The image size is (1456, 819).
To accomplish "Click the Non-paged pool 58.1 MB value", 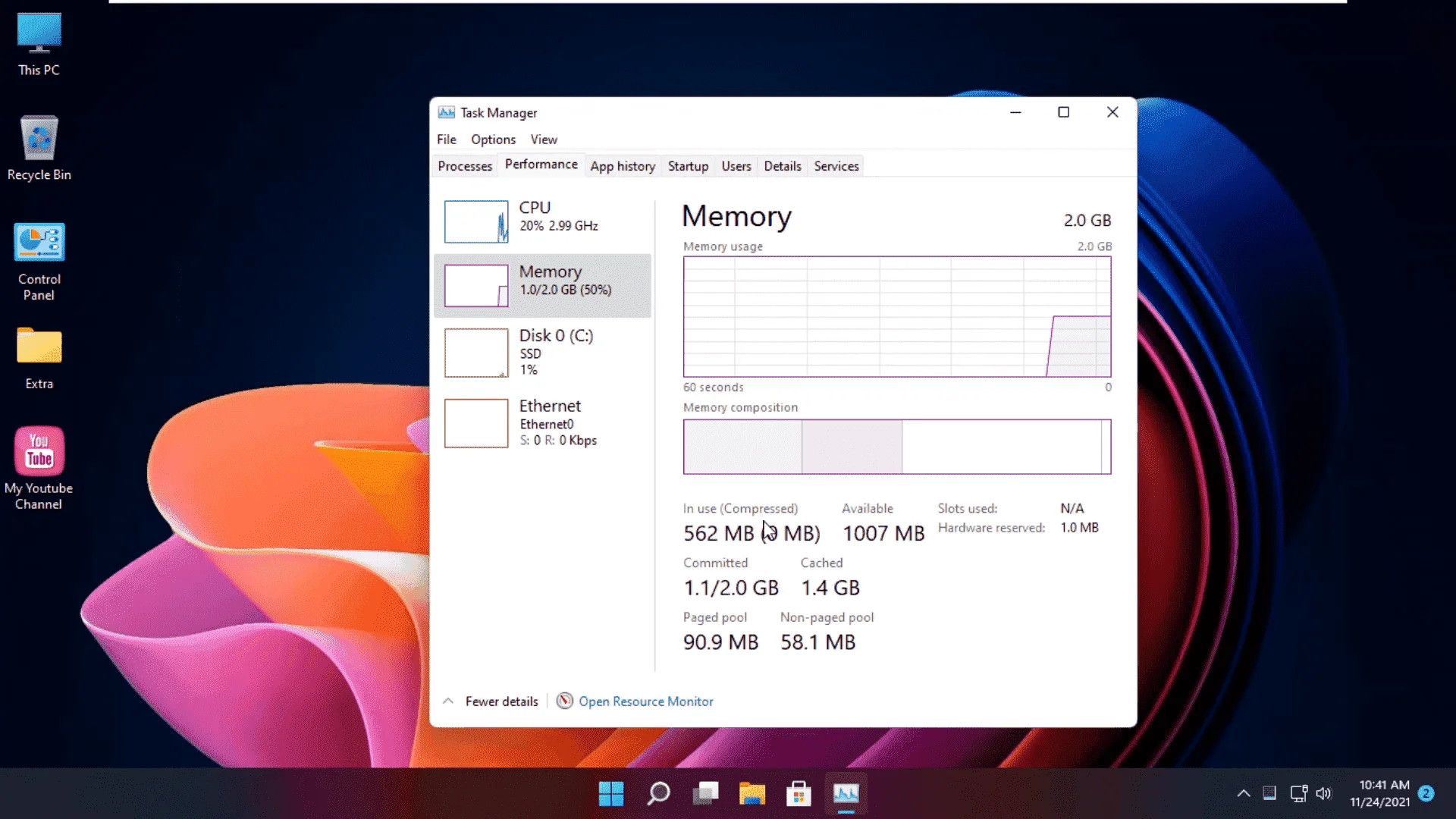I will coord(818,642).
